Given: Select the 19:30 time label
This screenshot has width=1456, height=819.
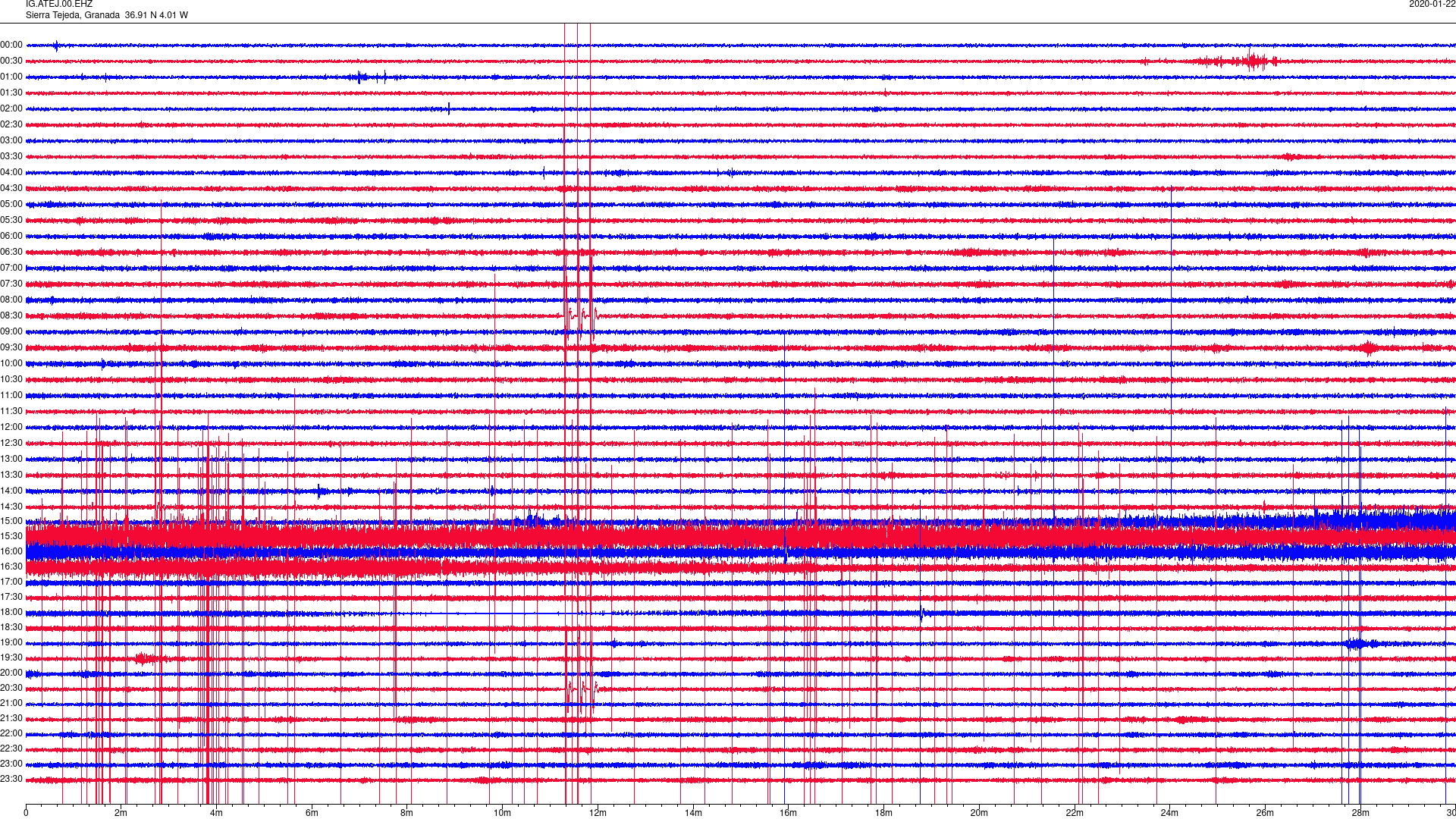Looking at the screenshot, I should tap(11, 657).
